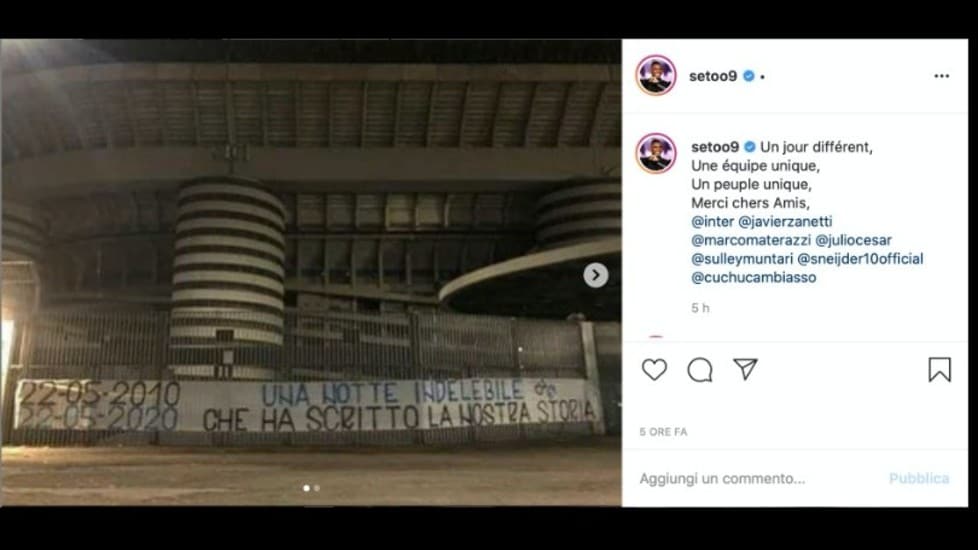Open the three-dot more options menu

pos(942,76)
